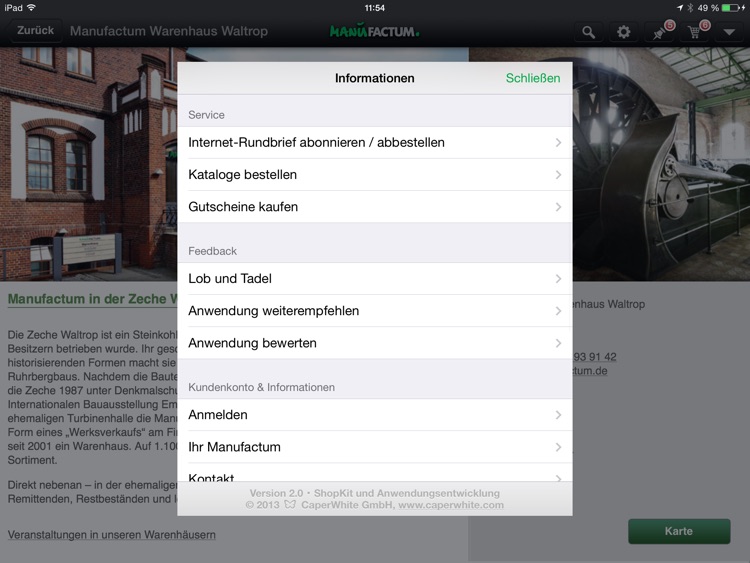Viewport: 750px width, 563px height.
Task: Click the Informationen dialog title
Action: click(375, 78)
